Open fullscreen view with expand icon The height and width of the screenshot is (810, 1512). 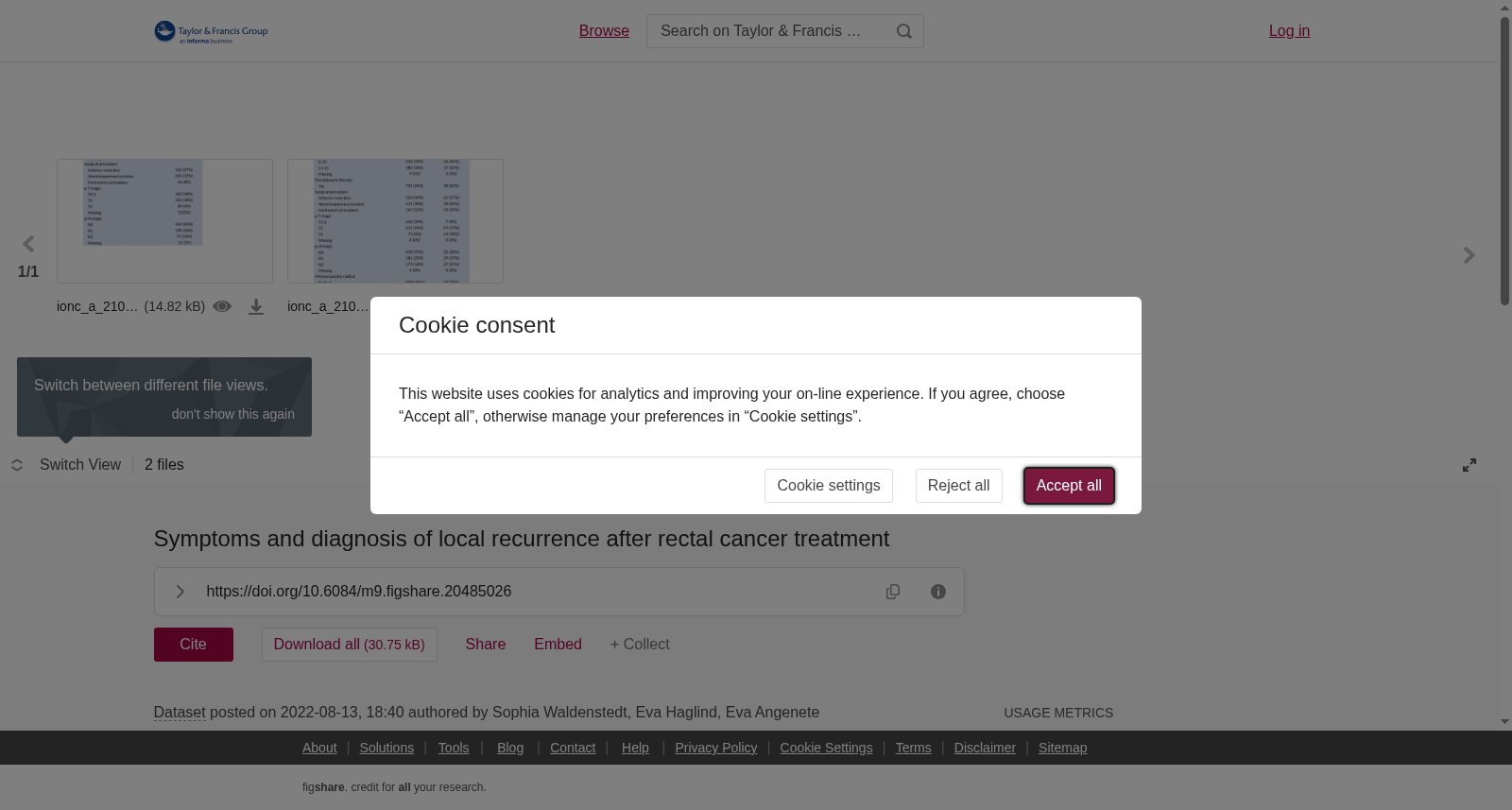pyautogui.click(x=1469, y=465)
